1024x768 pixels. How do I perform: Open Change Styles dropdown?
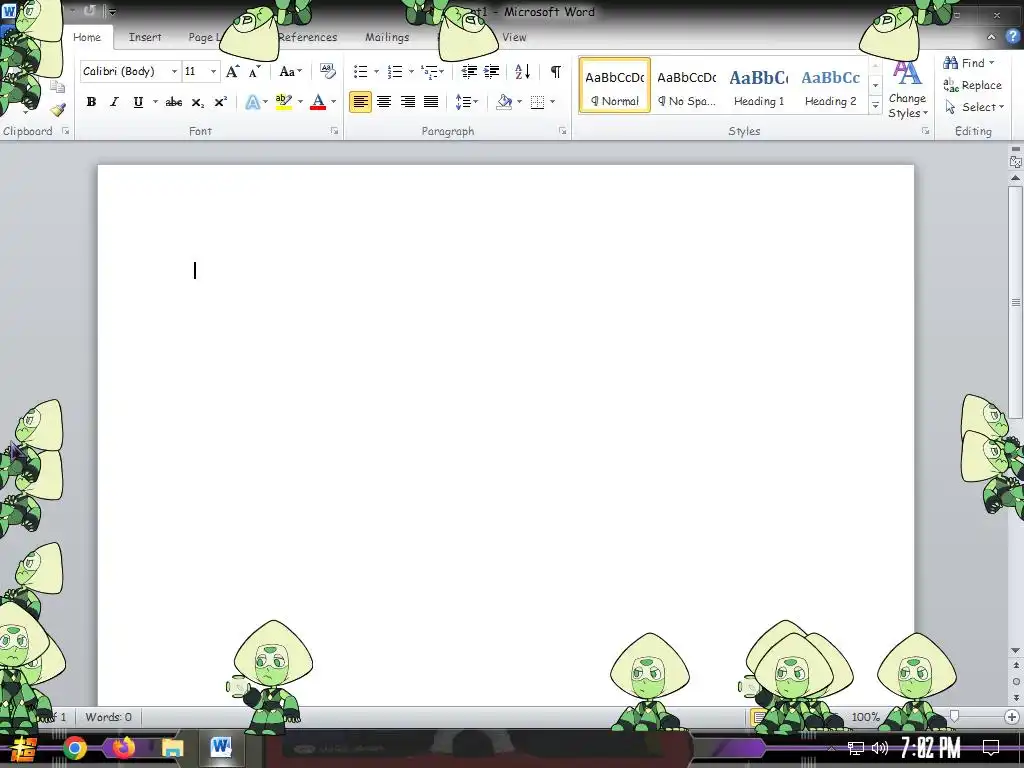(x=907, y=90)
